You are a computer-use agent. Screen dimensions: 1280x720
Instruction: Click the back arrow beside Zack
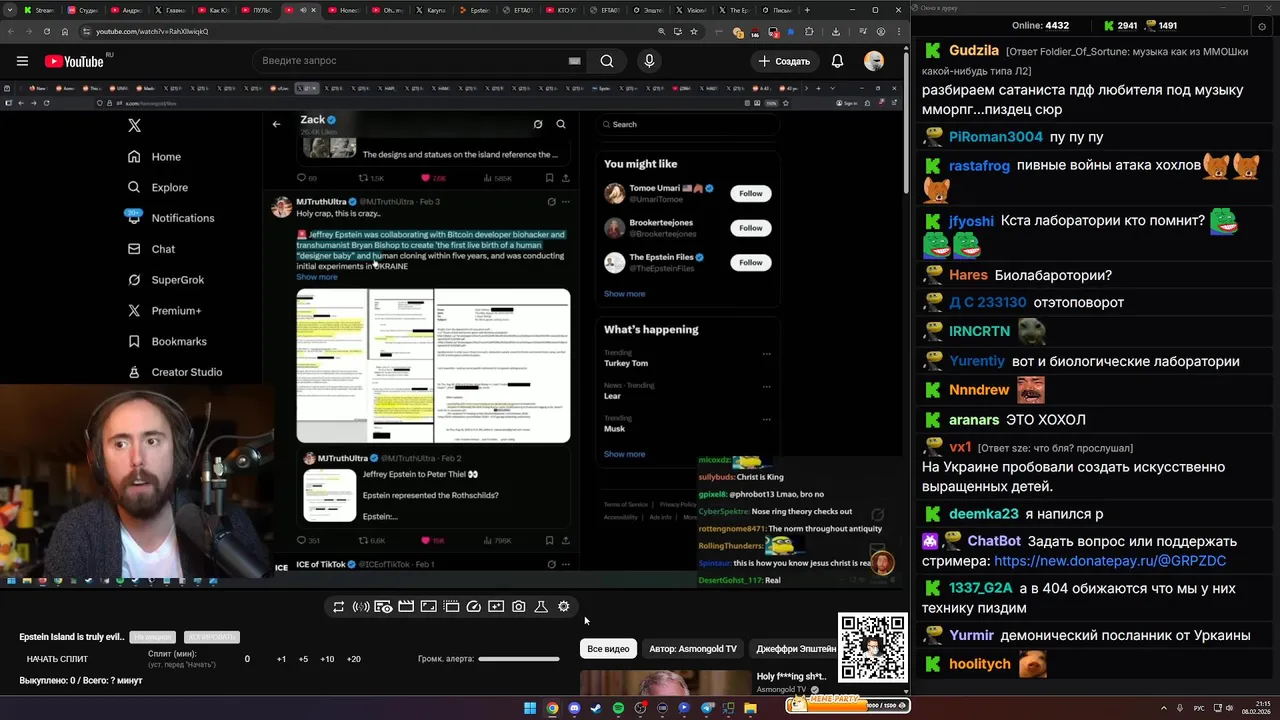(277, 124)
